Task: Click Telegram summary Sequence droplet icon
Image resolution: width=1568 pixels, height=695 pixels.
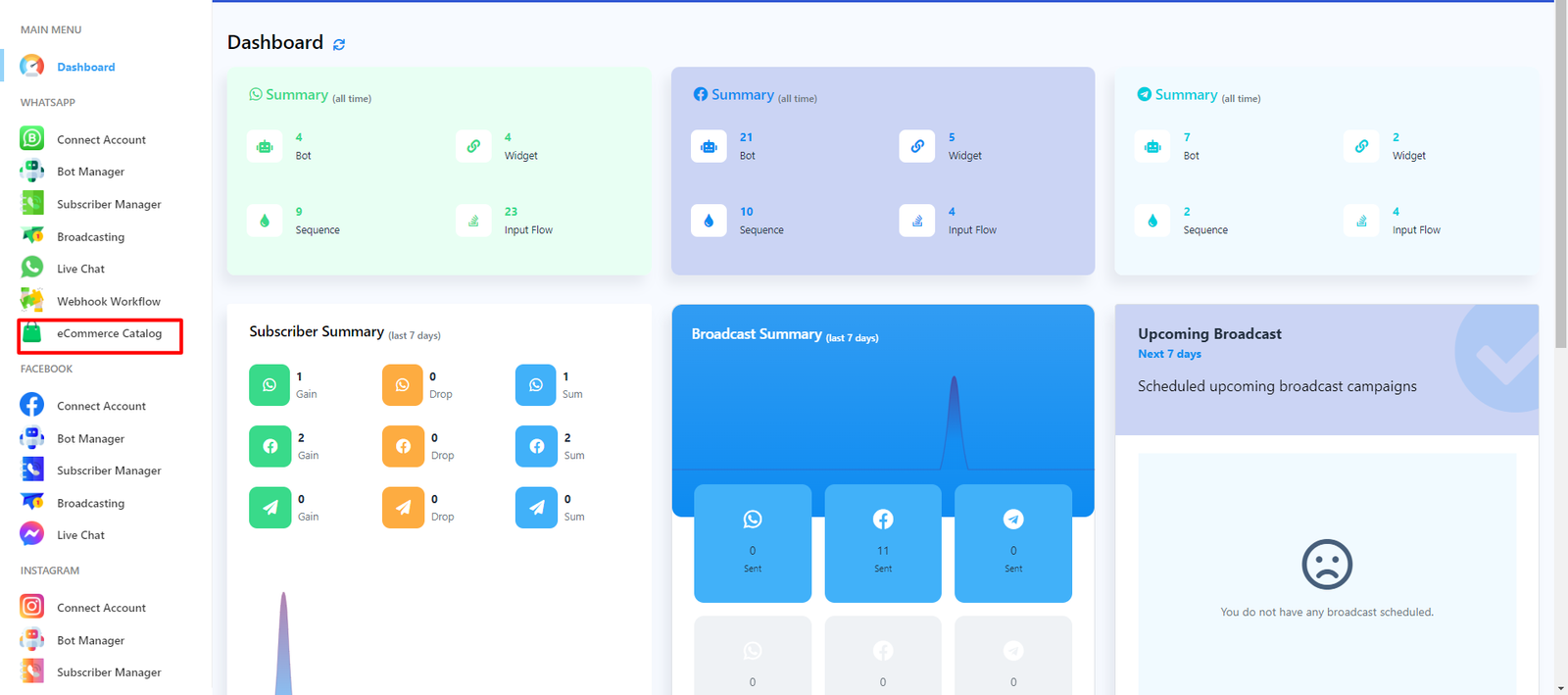Action: click(1152, 221)
